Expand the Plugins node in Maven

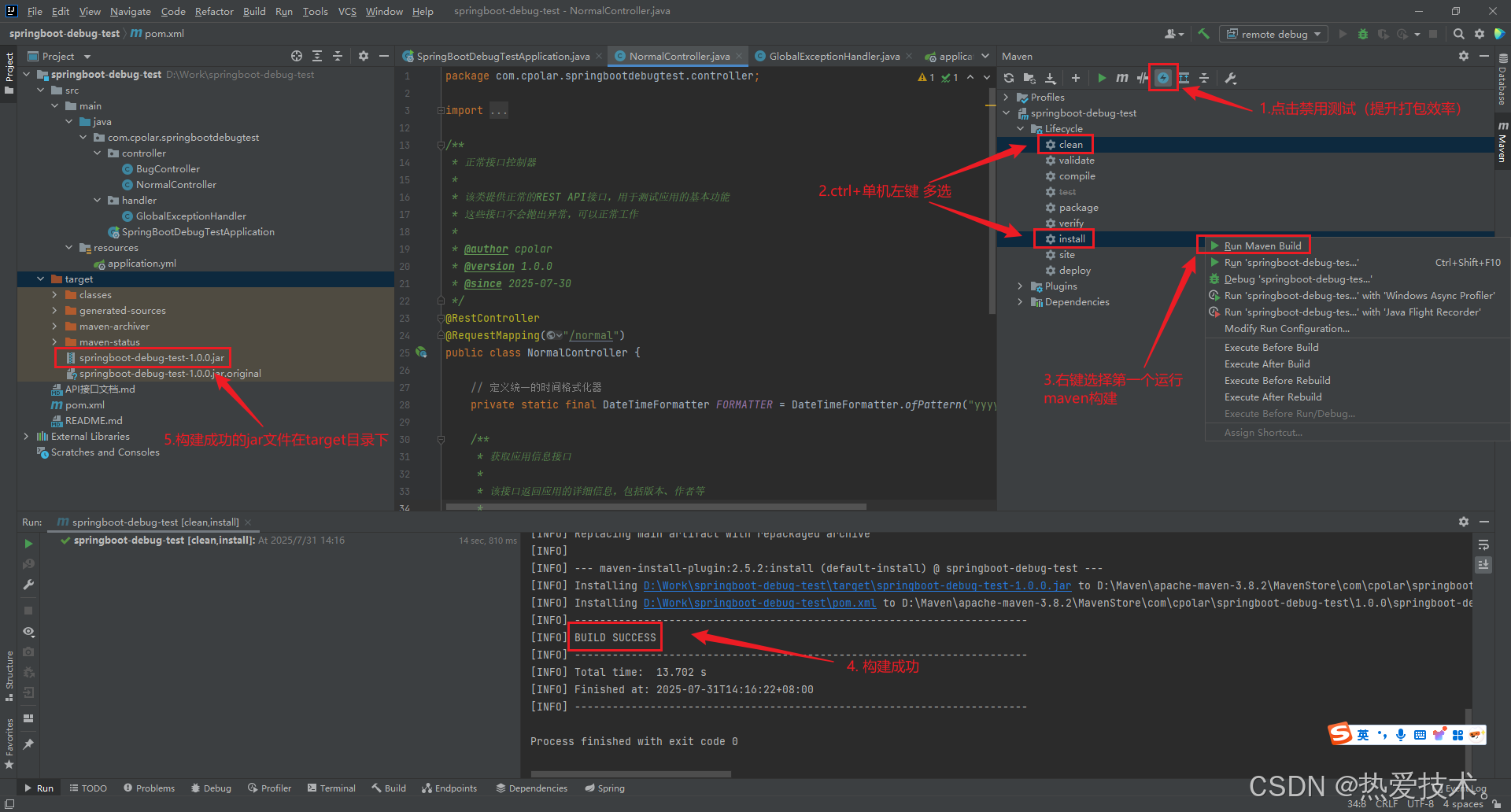coord(1020,286)
